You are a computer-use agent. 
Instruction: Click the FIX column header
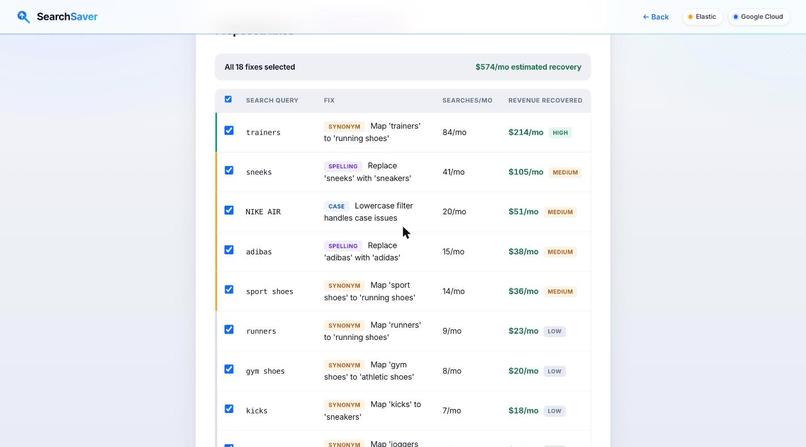point(329,100)
